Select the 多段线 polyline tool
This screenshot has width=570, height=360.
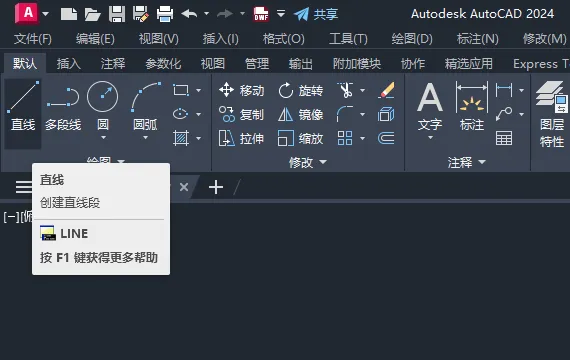click(x=63, y=108)
